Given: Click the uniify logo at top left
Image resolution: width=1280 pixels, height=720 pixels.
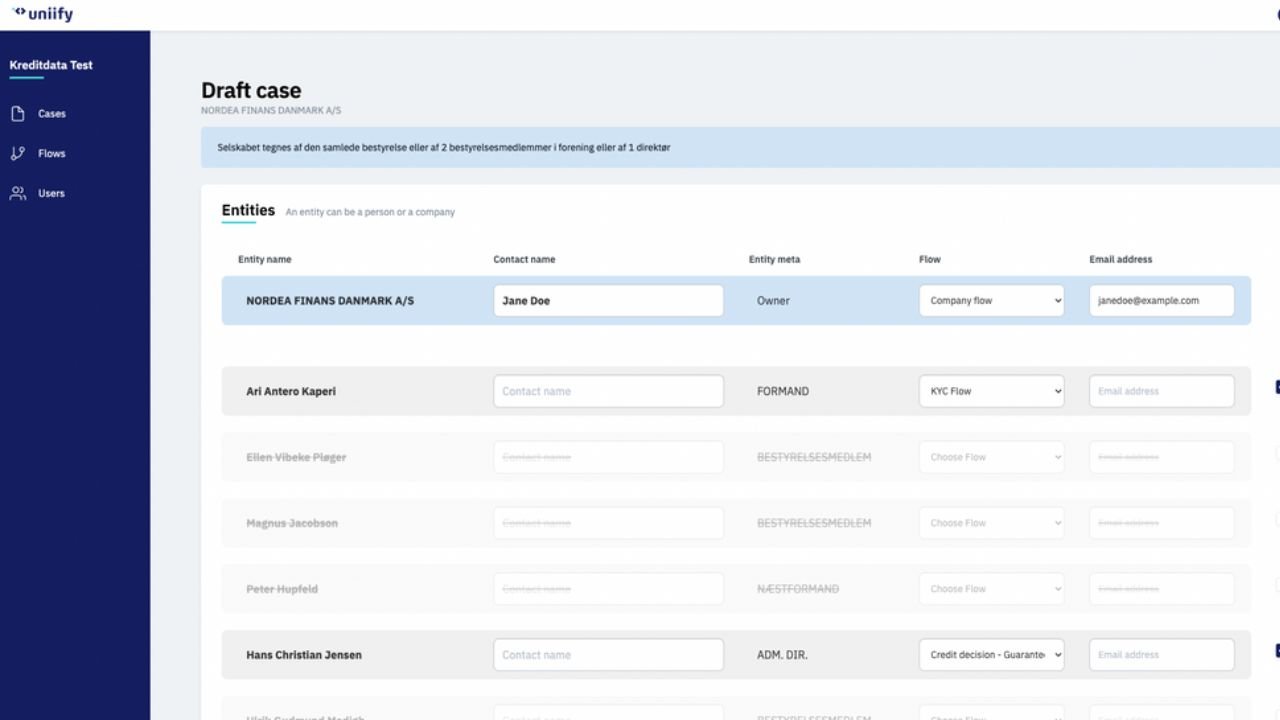Looking at the screenshot, I should coord(43,14).
